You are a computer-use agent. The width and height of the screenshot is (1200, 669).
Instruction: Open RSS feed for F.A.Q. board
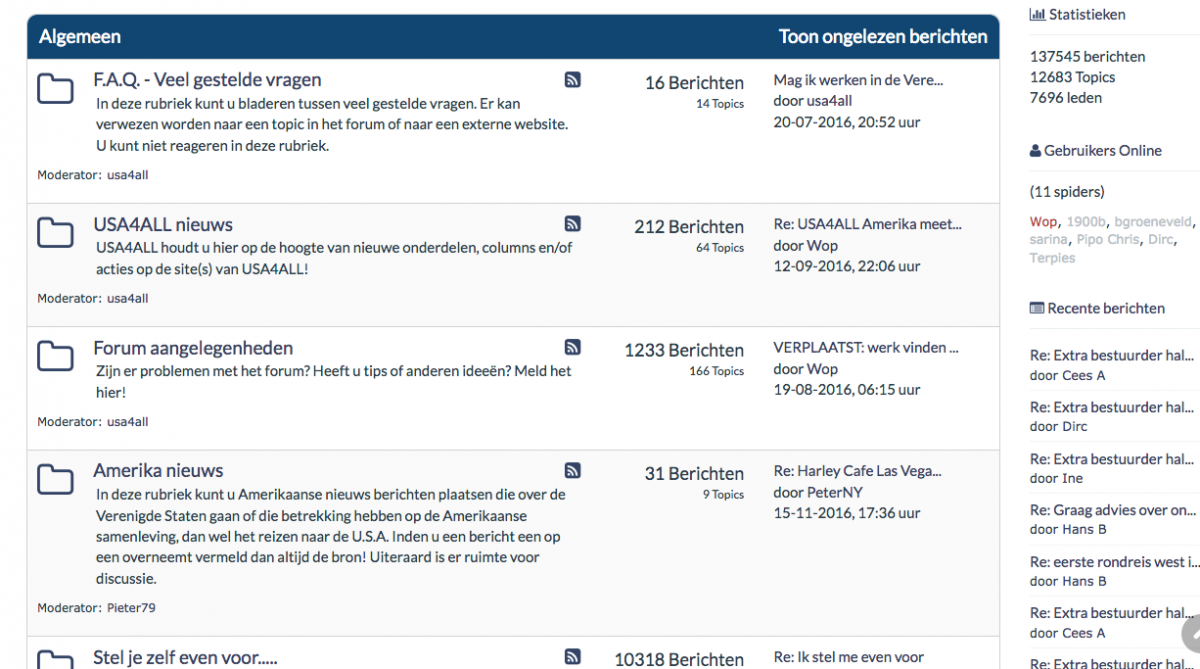[x=573, y=80]
